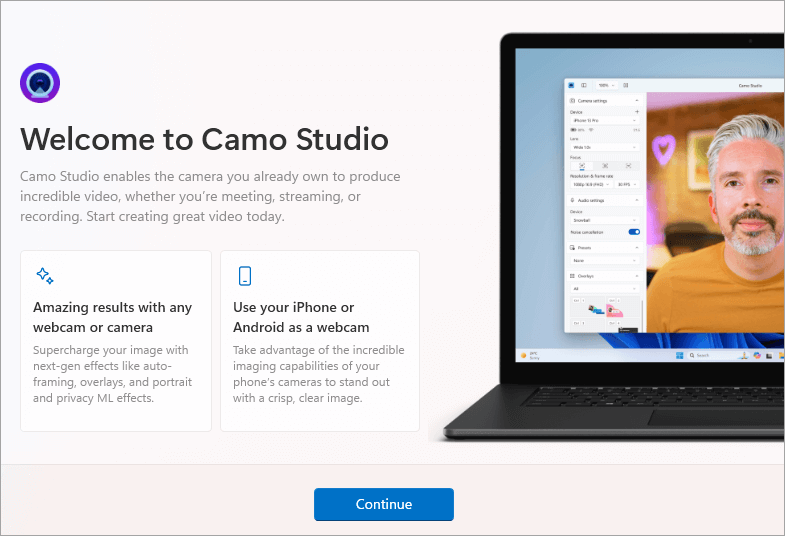The image size is (785, 536).
Task: Click the pink overlay thumbnail in Overlays
Action: 614,311
